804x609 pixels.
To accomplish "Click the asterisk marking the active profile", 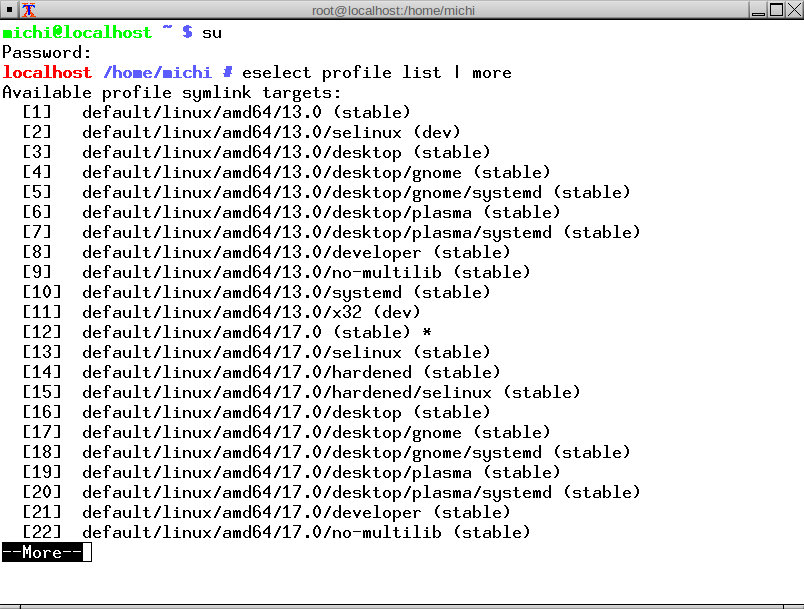I will [427, 333].
